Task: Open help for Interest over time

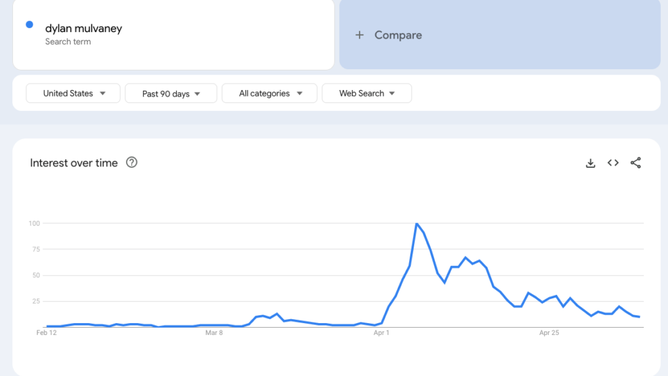Action: (132, 162)
